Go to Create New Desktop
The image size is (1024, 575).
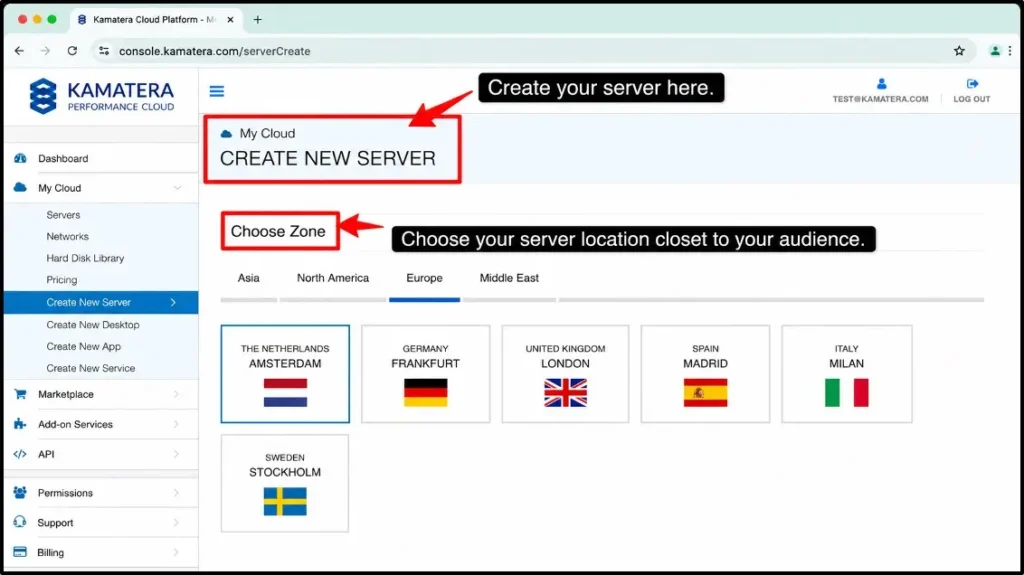[93, 325]
